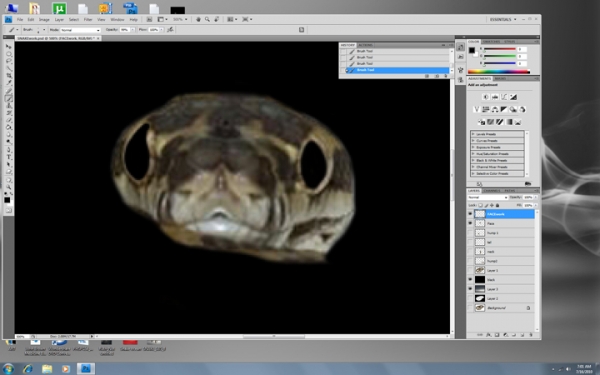Add a Black & White adjustment
This screenshot has height=375, width=600.
click(504, 109)
